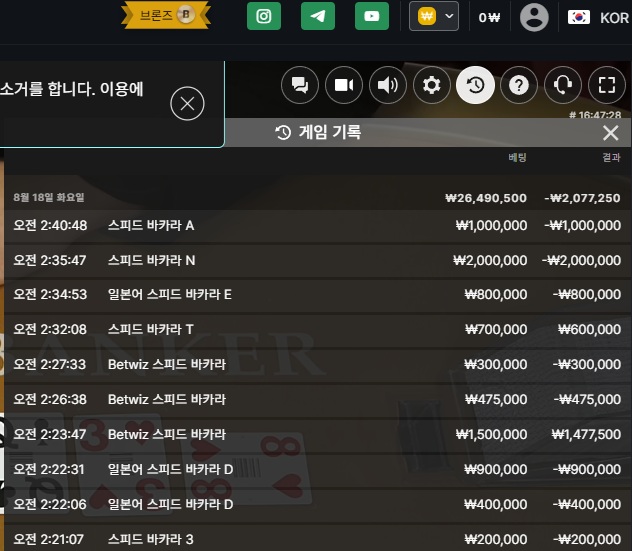Open the game settings gear
Viewport: 632px width, 551px height.
tap(432, 85)
